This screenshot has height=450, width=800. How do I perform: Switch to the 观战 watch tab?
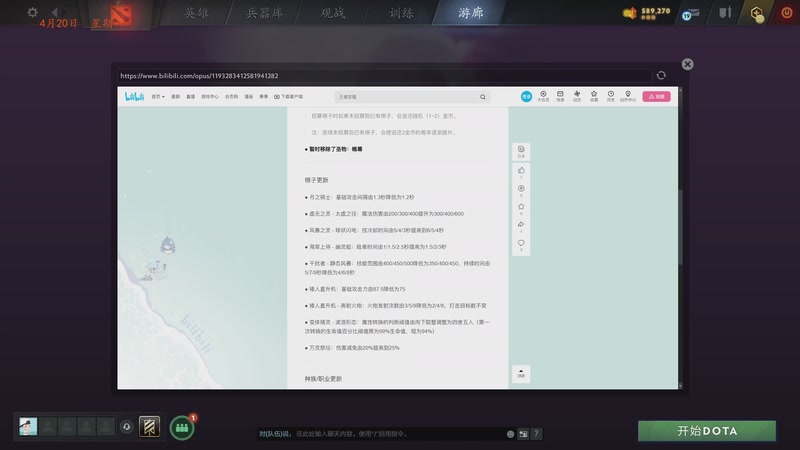point(333,13)
